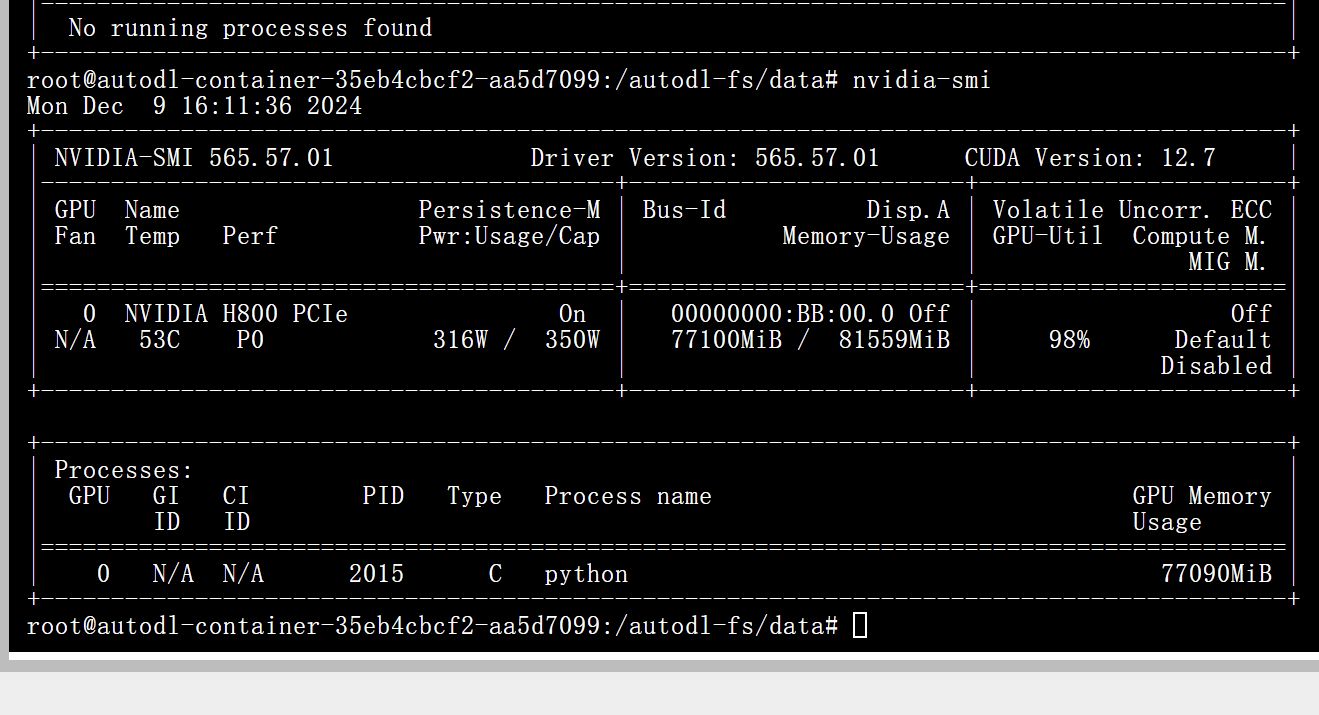The image size is (1319, 715).
Task: Click the MIG mode Disabled text
Action: [x=1216, y=366]
